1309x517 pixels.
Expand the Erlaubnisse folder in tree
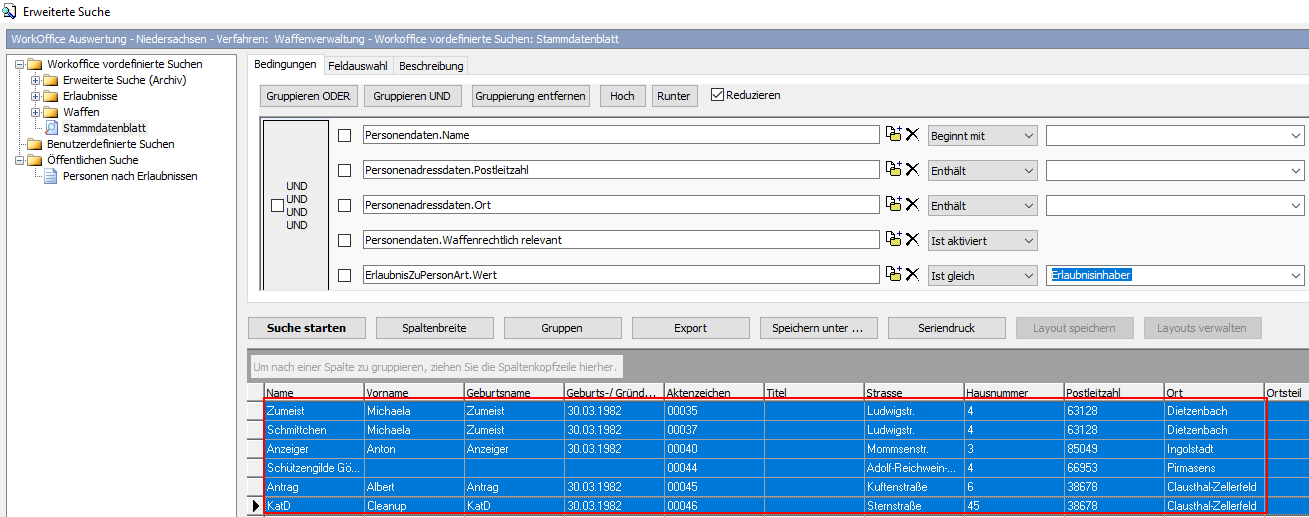[36, 96]
